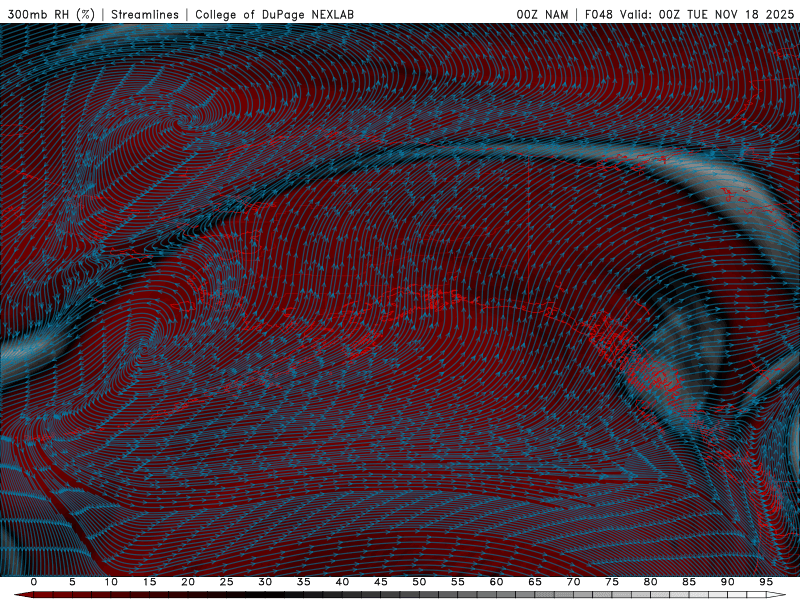Click the colorbar tick label "45"
The width and height of the screenshot is (800, 600).
tap(381, 582)
